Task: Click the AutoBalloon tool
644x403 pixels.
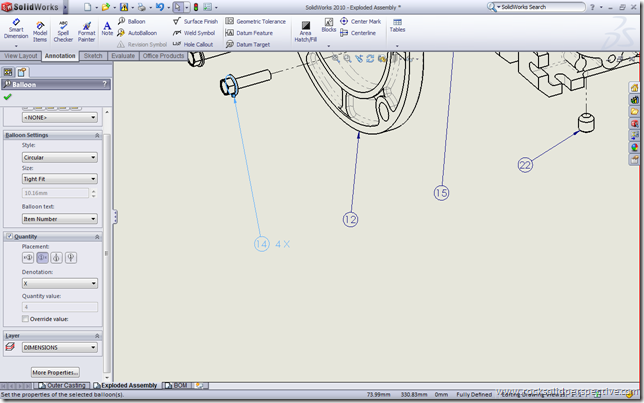Action: click(x=137, y=33)
